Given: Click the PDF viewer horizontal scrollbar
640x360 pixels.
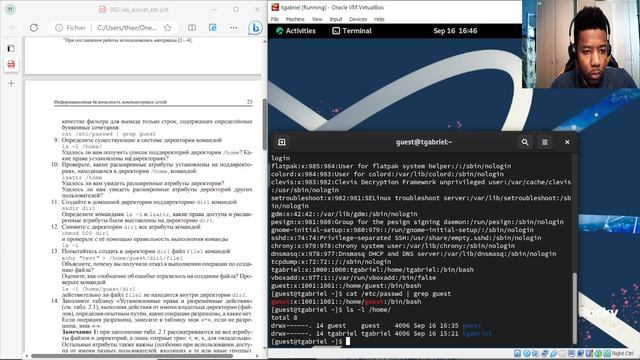Looking at the screenshot, I should (x=131, y=356).
